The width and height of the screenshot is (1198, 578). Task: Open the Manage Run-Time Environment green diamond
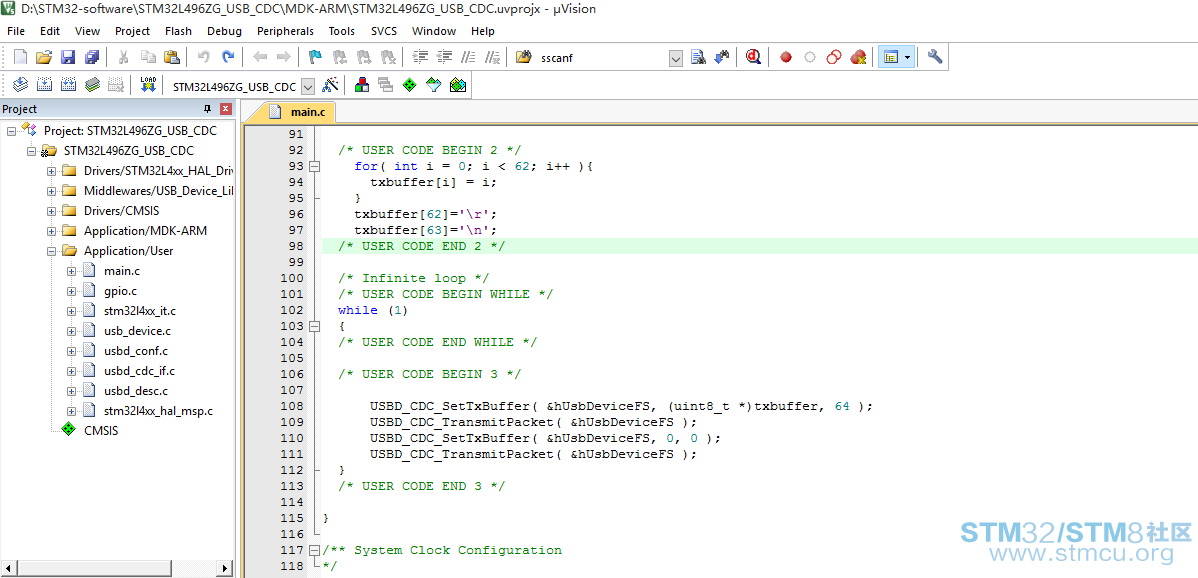(x=410, y=85)
